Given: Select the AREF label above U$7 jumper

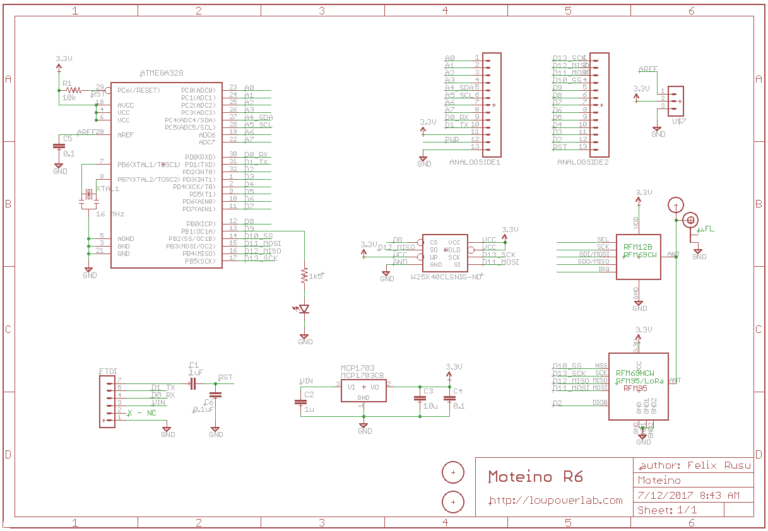Looking at the screenshot, I should (648, 70).
